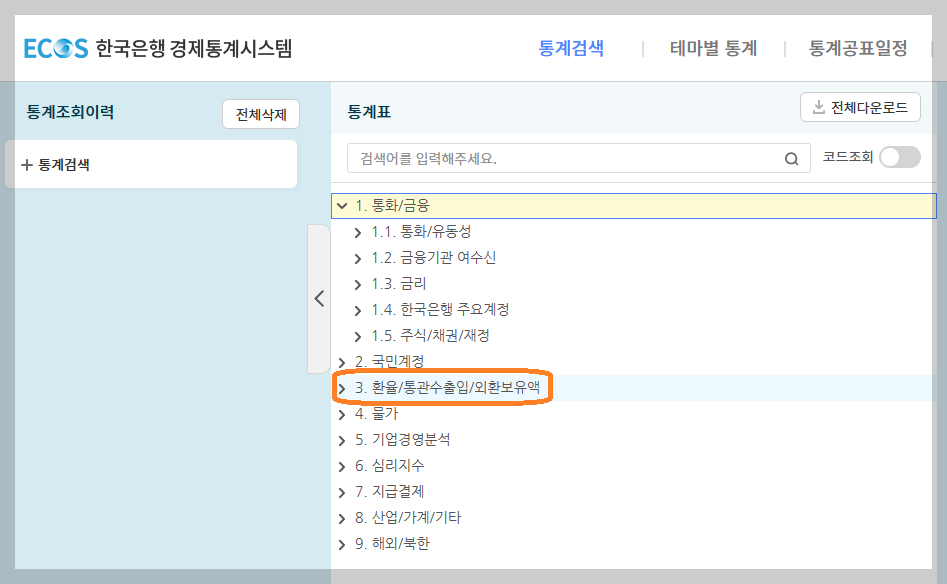Expand the 9. 해외/북한 chevron
Screen dimensions: 947x584
342,544
